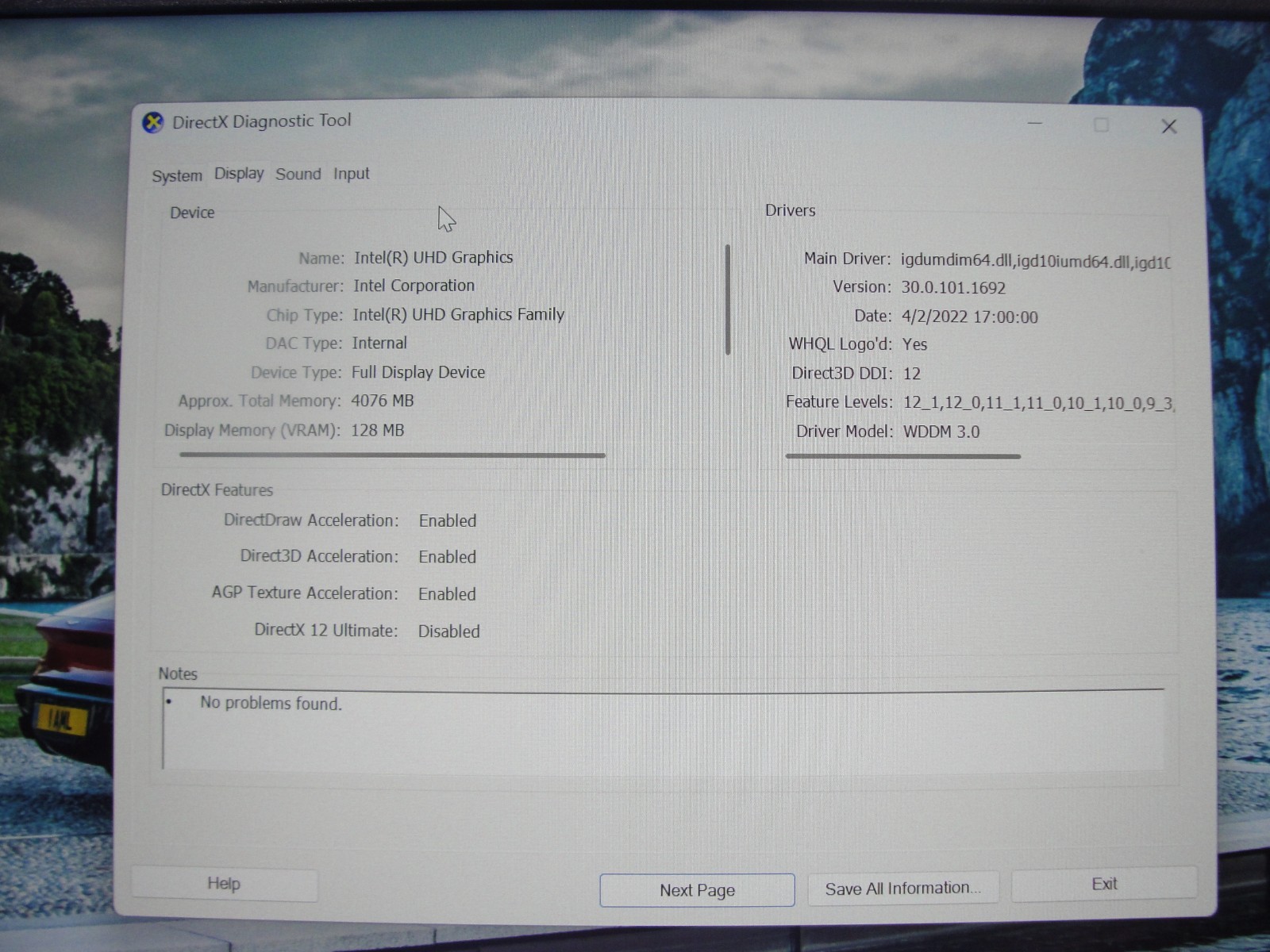
Task: Select the Display tab
Action: click(239, 174)
